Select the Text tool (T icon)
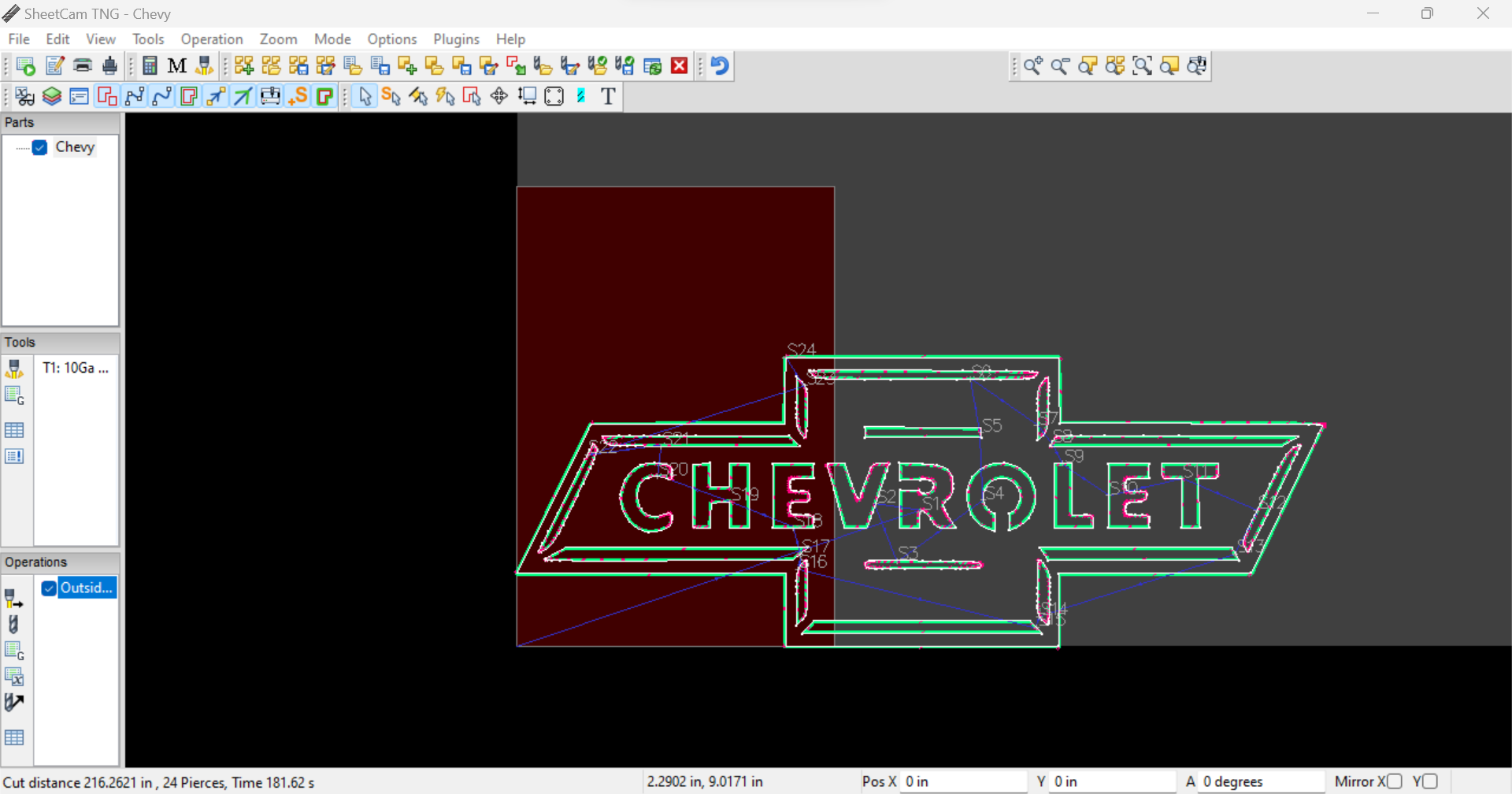The width and height of the screenshot is (1512, 794). [x=608, y=96]
